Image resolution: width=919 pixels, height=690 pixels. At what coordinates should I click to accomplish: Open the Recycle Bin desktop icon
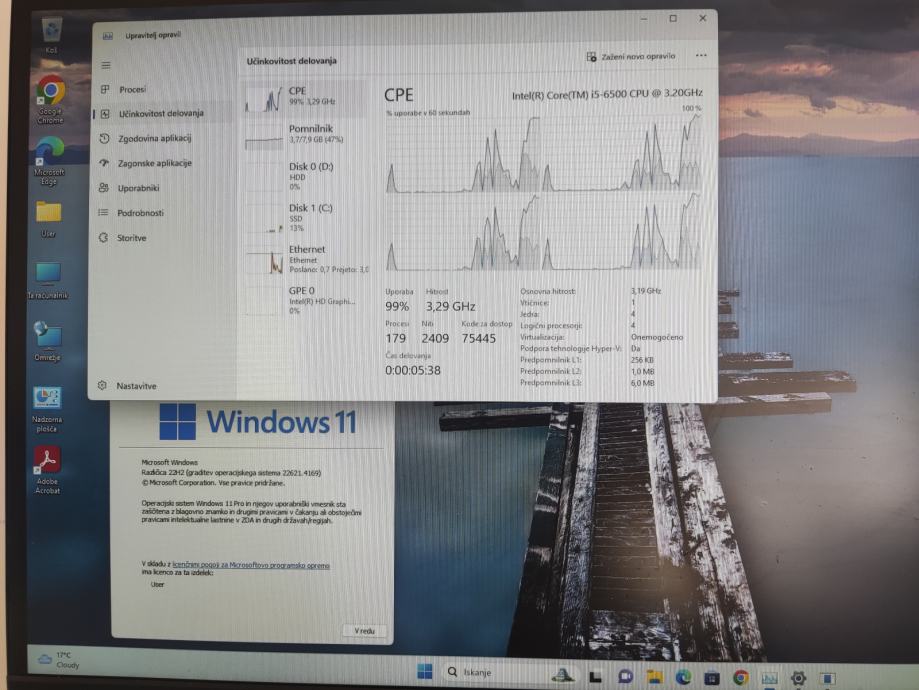tap(52, 35)
